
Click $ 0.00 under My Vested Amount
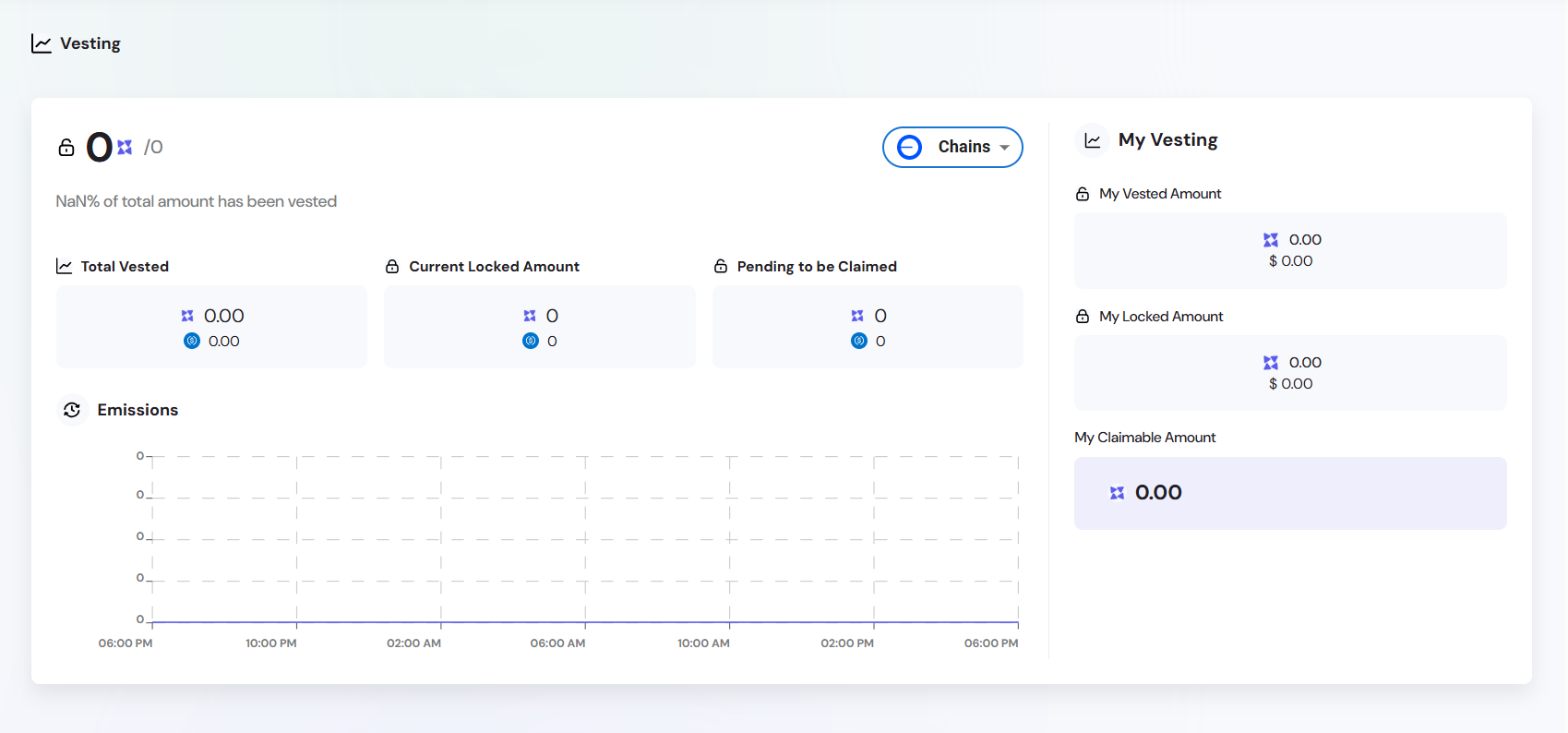1291,261
